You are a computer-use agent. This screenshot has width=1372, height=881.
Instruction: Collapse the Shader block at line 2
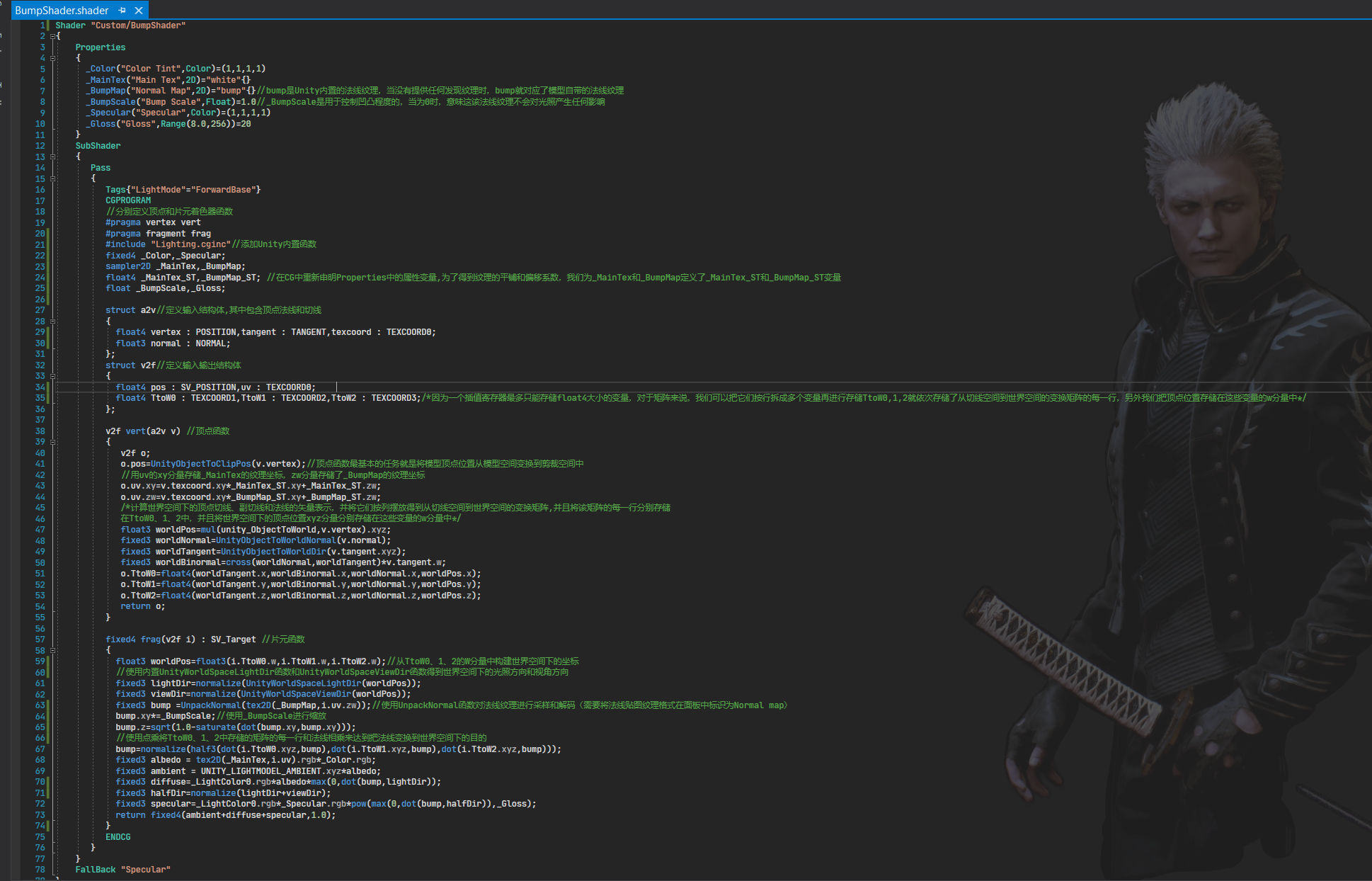(53, 36)
